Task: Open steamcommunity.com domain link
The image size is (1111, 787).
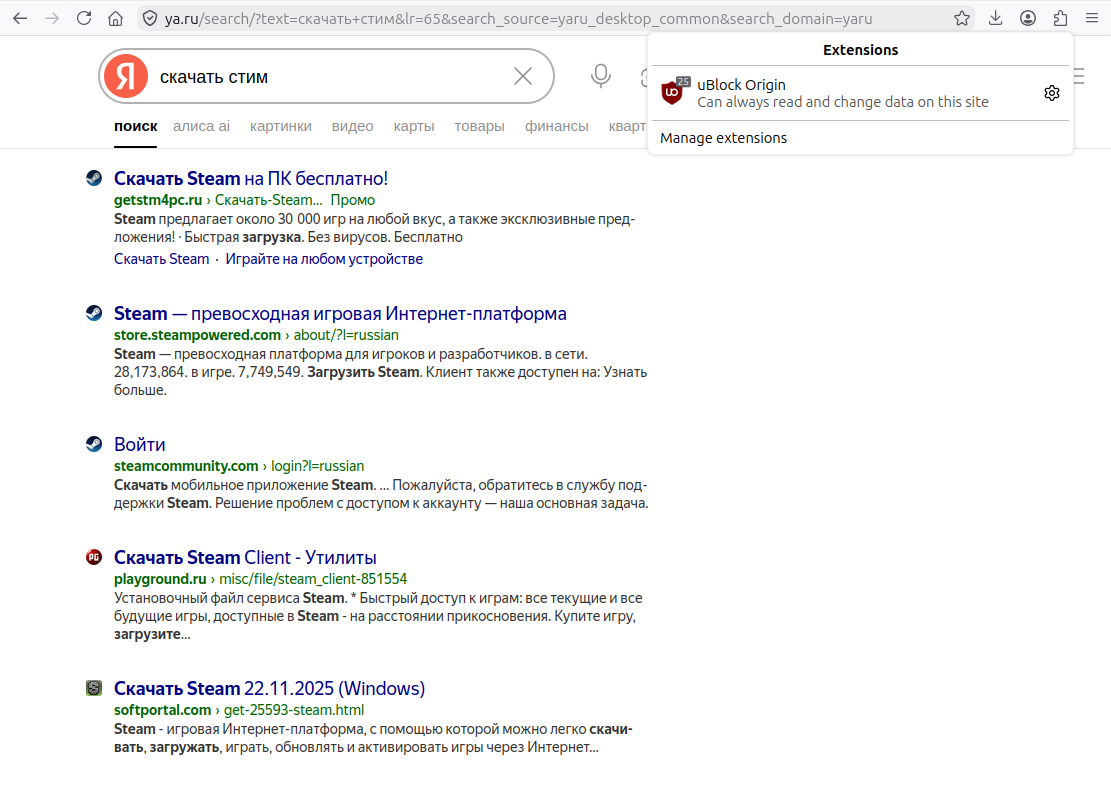Action: pos(186,465)
